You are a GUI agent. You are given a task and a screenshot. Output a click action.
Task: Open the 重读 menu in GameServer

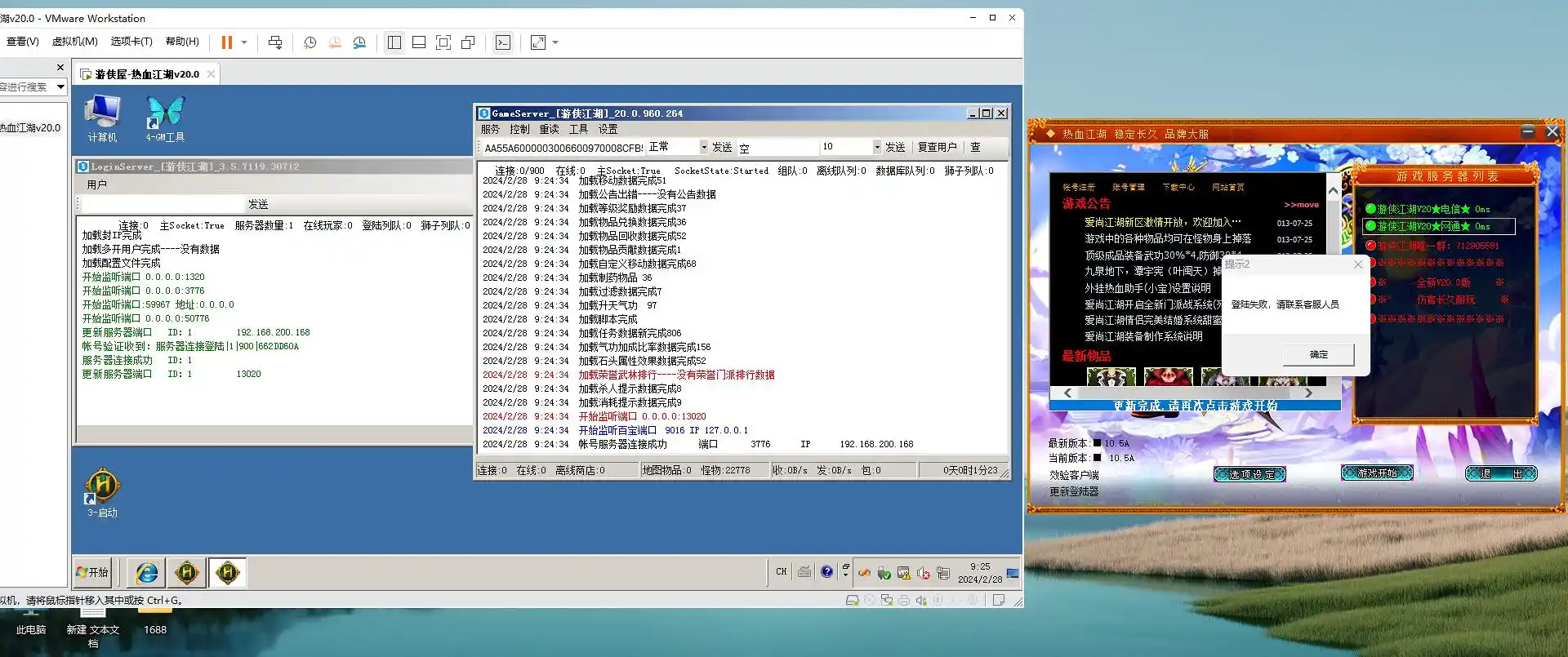click(x=549, y=129)
